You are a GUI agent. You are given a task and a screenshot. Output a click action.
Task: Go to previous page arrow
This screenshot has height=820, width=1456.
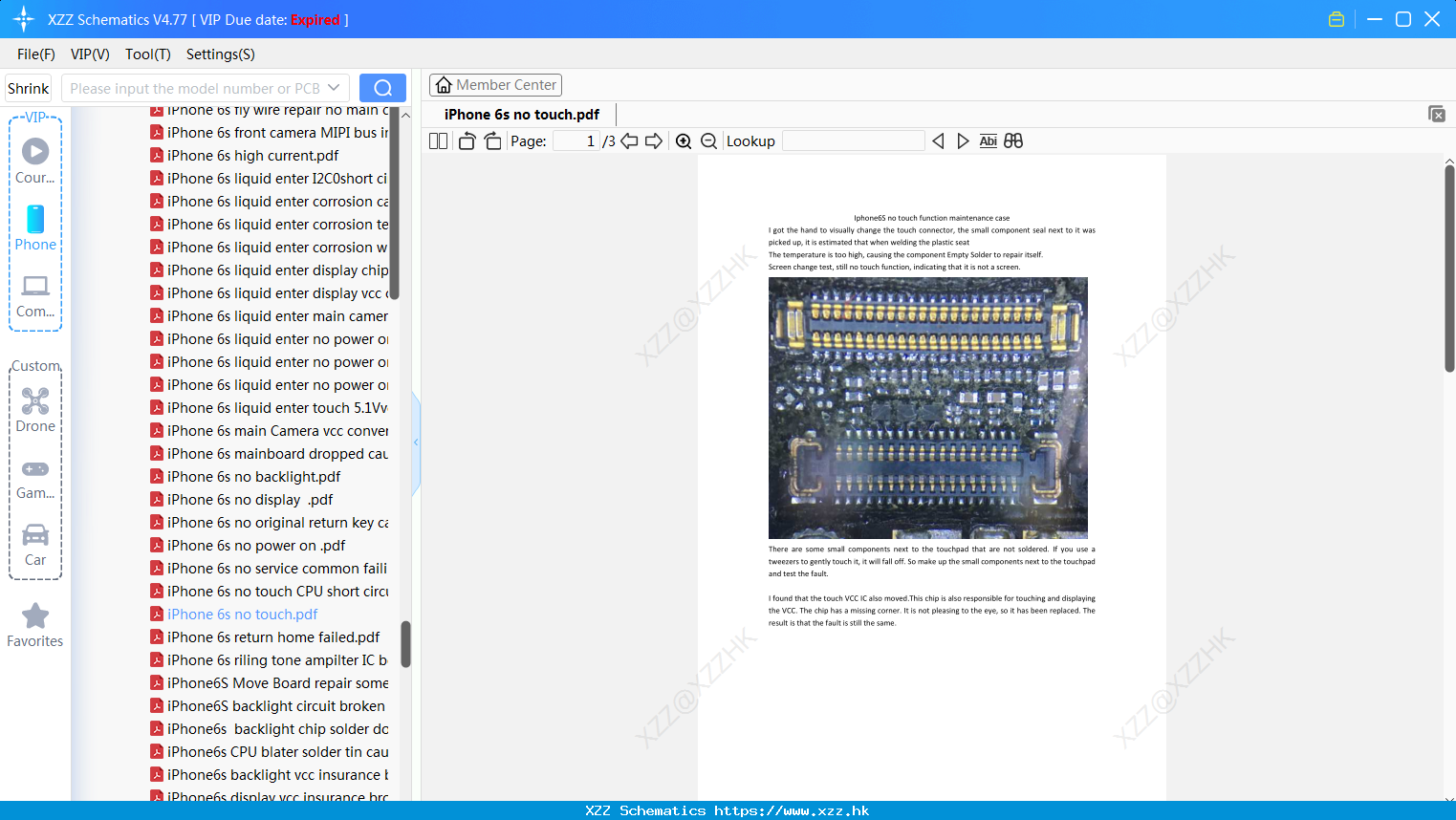click(x=629, y=141)
